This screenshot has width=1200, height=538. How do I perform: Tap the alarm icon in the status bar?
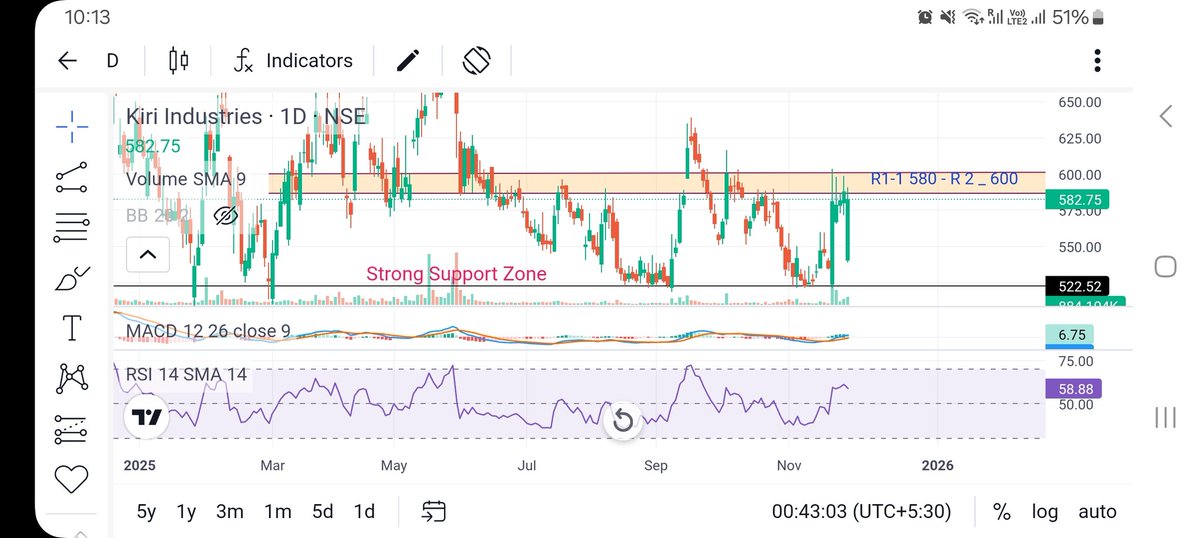(x=925, y=17)
